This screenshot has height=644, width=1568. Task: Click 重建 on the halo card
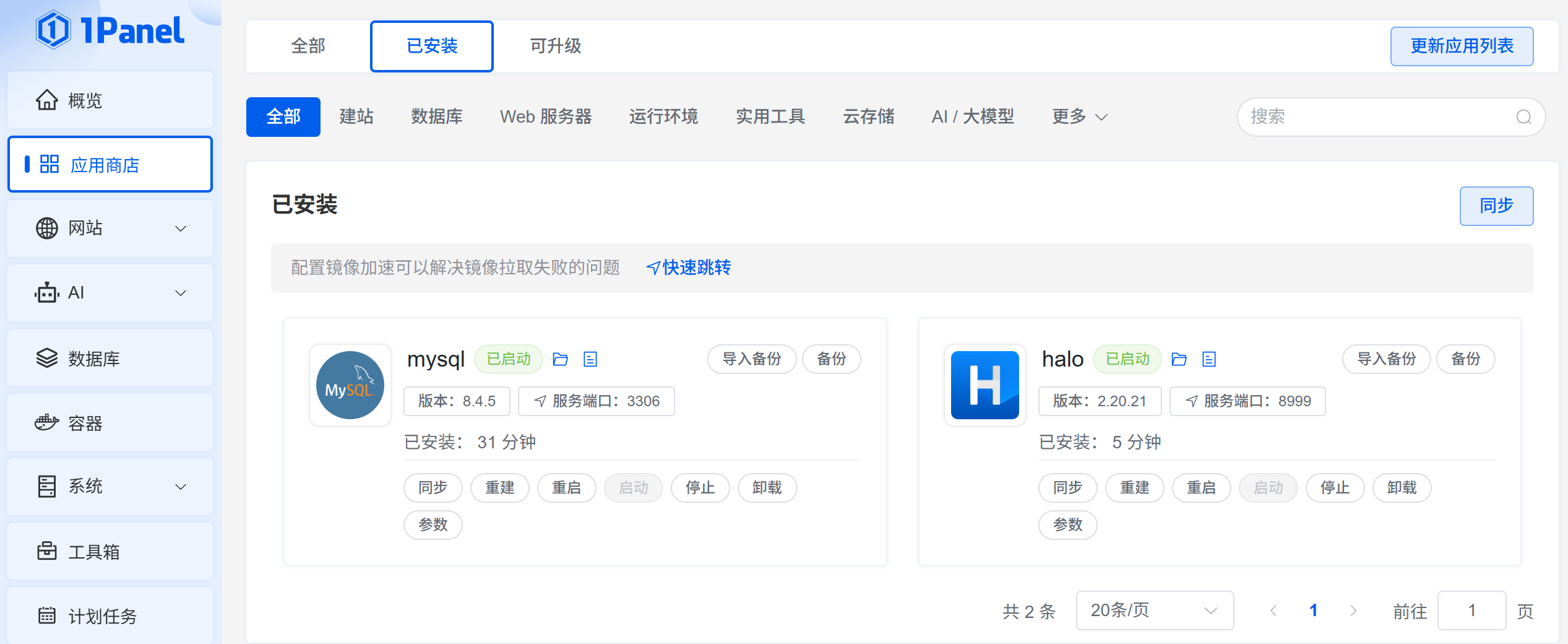[1135, 488]
